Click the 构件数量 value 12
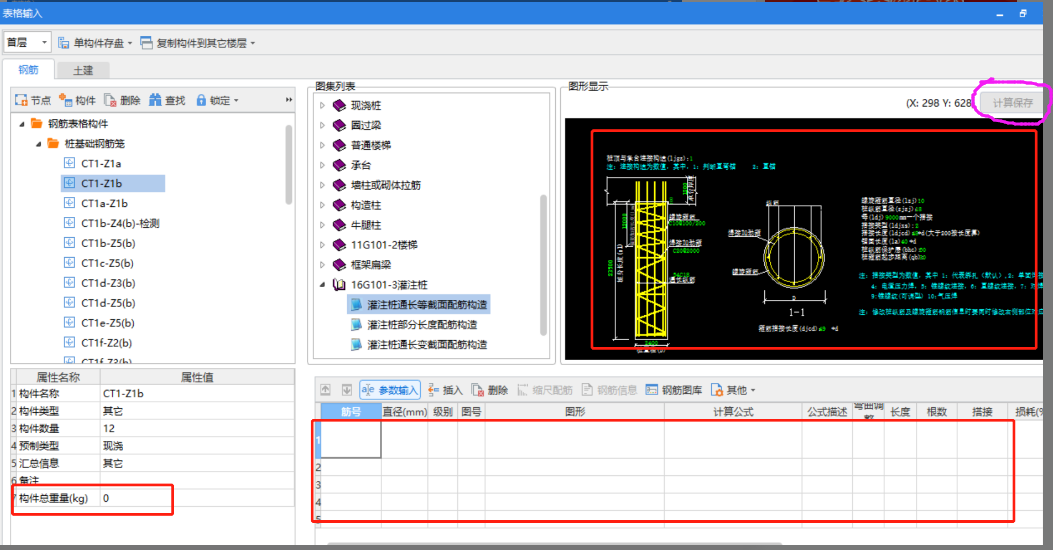Screen dimensions: 1053x550 click(197, 428)
